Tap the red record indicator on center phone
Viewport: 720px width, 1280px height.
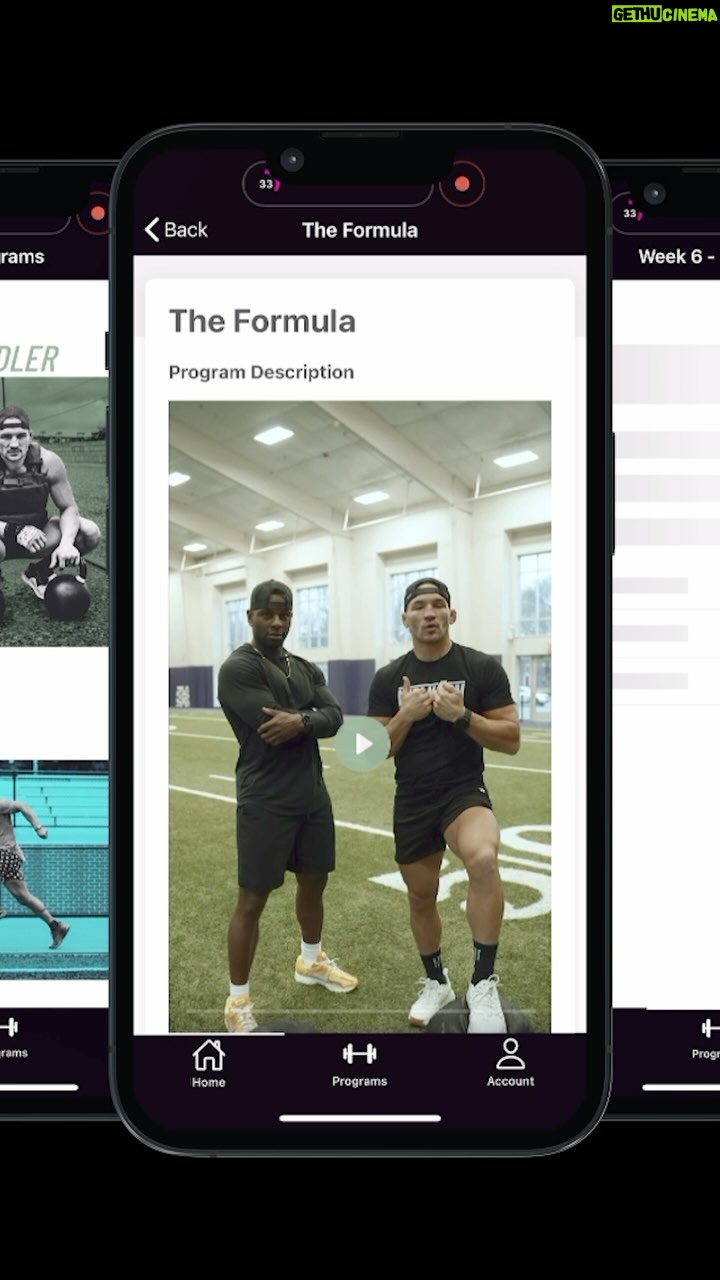coord(462,184)
